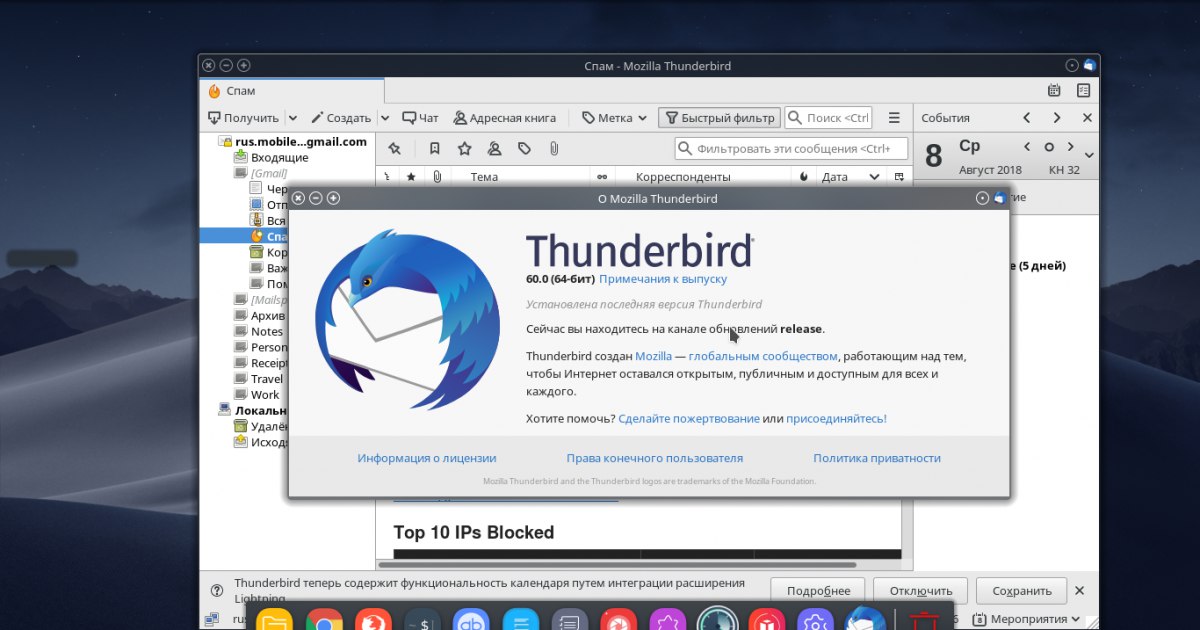The width and height of the screenshot is (1200, 630).
Task: Focus the Фильтровать эти сообщения field
Action: click(791, 149)
